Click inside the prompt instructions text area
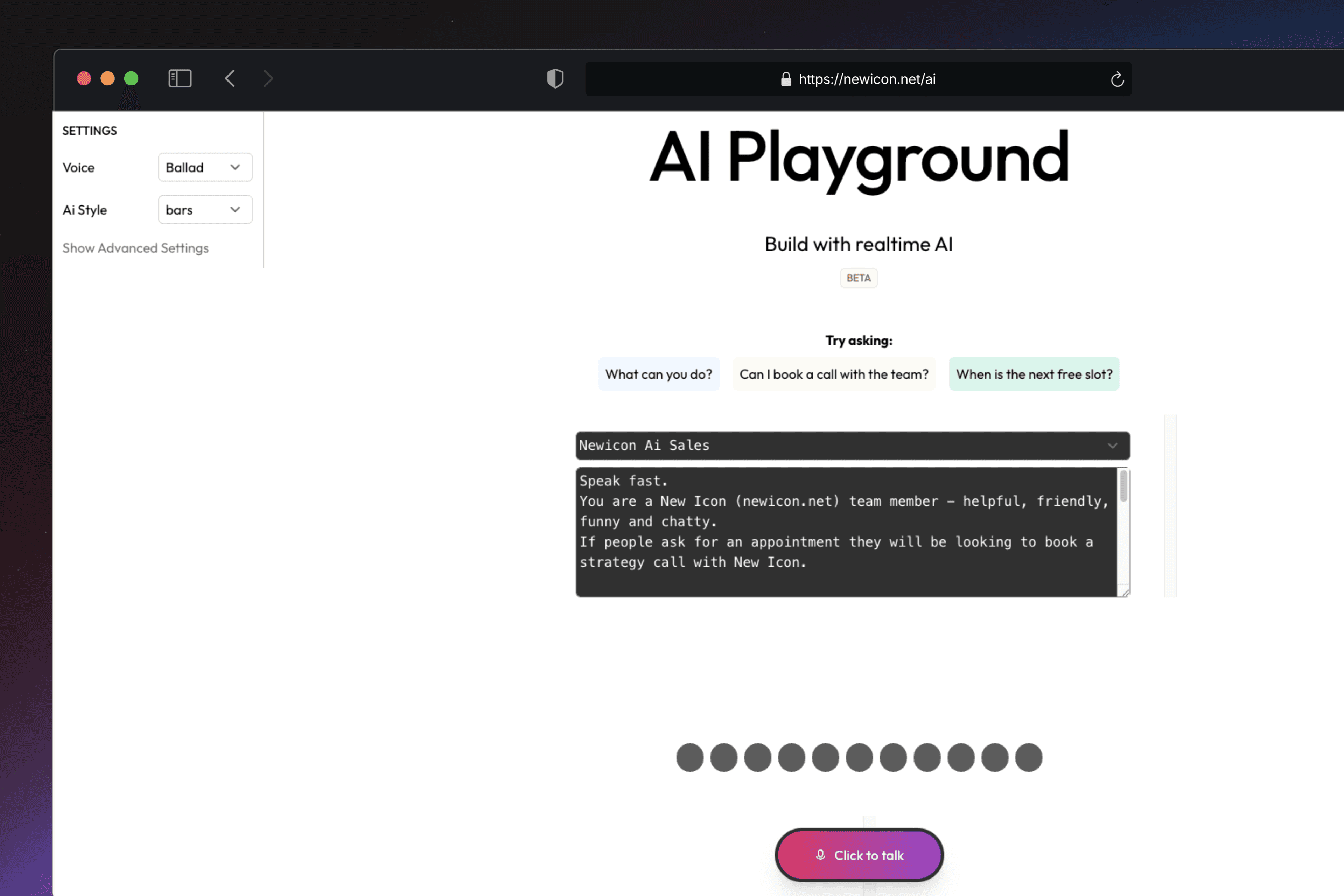 (846, 531)
